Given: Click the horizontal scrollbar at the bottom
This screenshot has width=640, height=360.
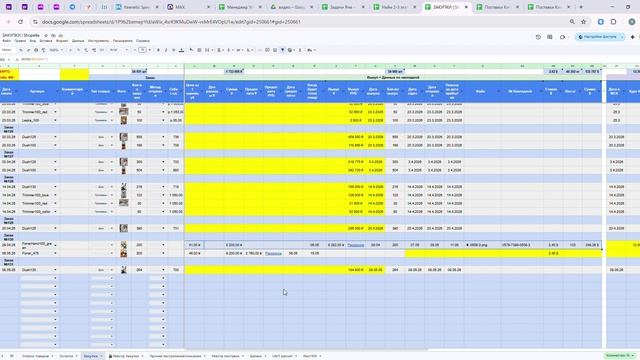Looking at the screenshot, I should point(306,350).
